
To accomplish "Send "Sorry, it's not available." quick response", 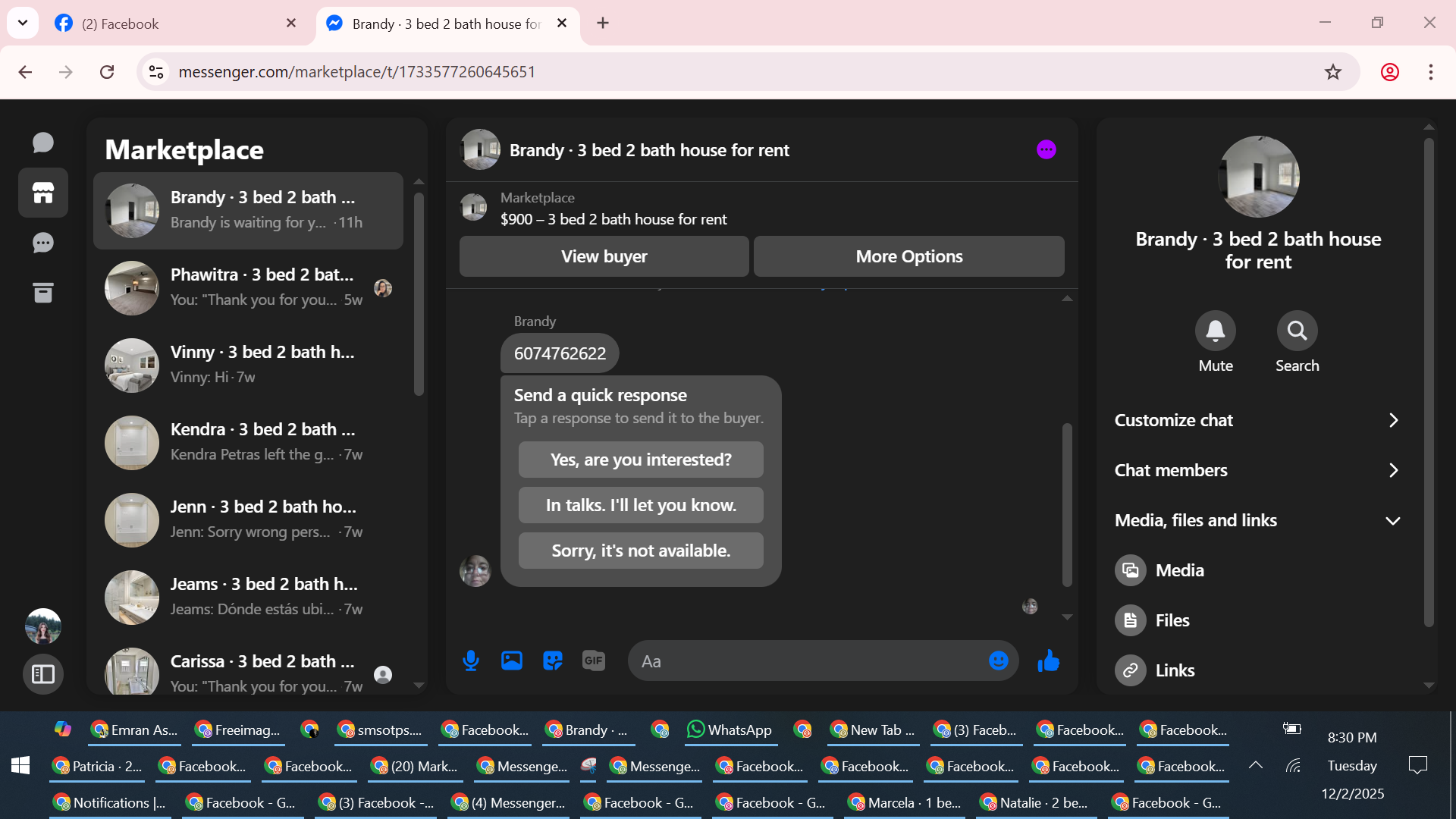I will [x=641, y=551].
